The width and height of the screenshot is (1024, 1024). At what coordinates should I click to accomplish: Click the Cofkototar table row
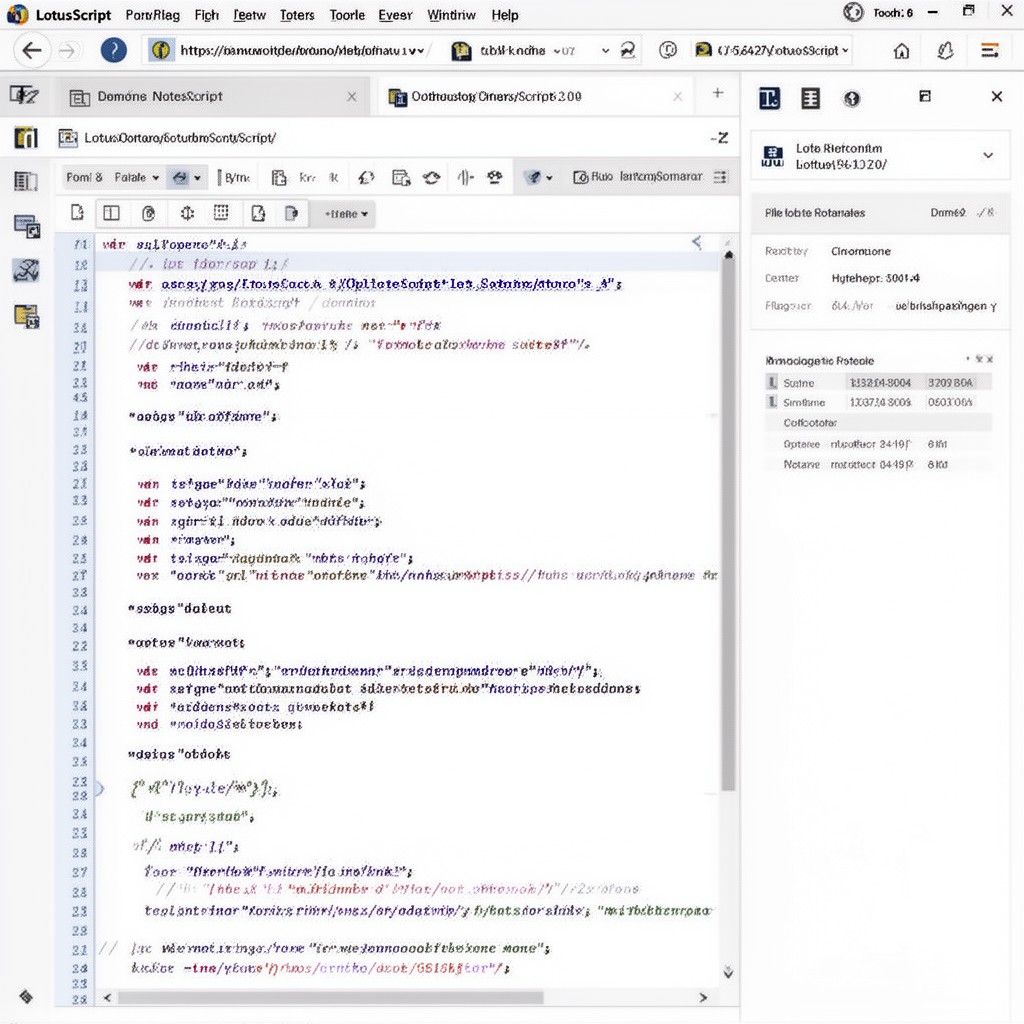878,423
